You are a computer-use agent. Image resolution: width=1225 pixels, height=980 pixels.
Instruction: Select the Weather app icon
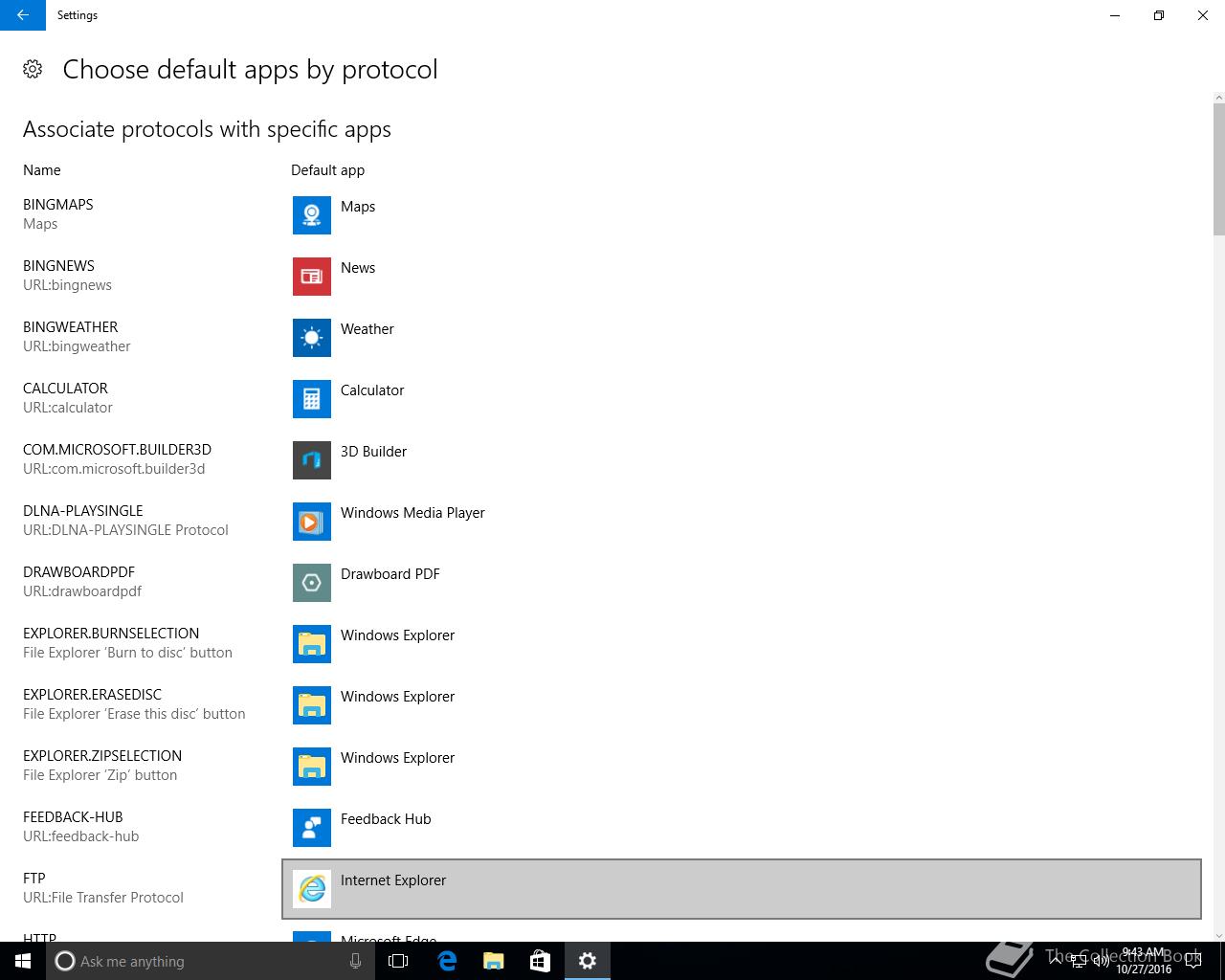(x=312, y=338)
